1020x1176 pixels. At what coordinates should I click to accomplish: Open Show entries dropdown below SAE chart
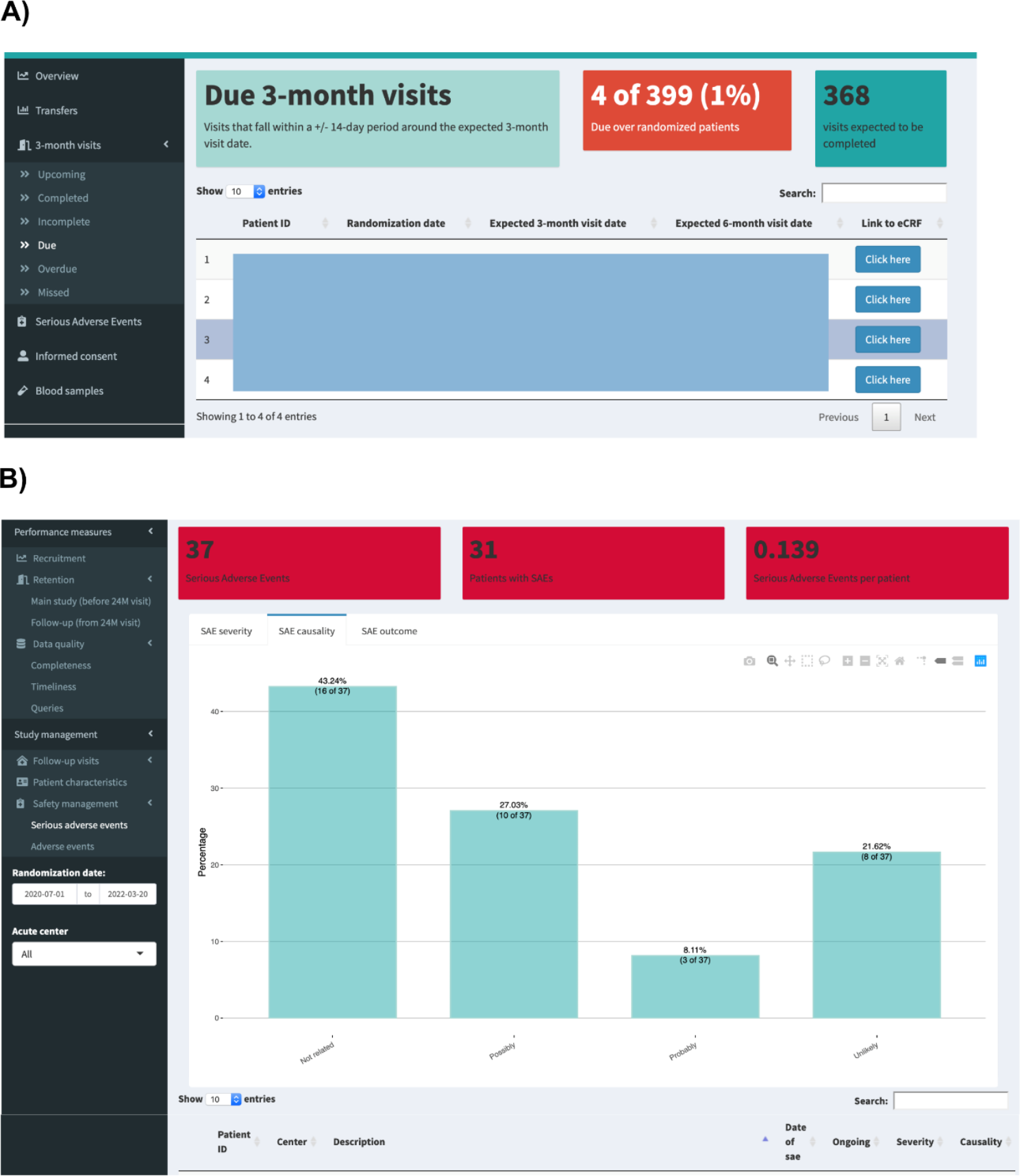click(224, 1099)
